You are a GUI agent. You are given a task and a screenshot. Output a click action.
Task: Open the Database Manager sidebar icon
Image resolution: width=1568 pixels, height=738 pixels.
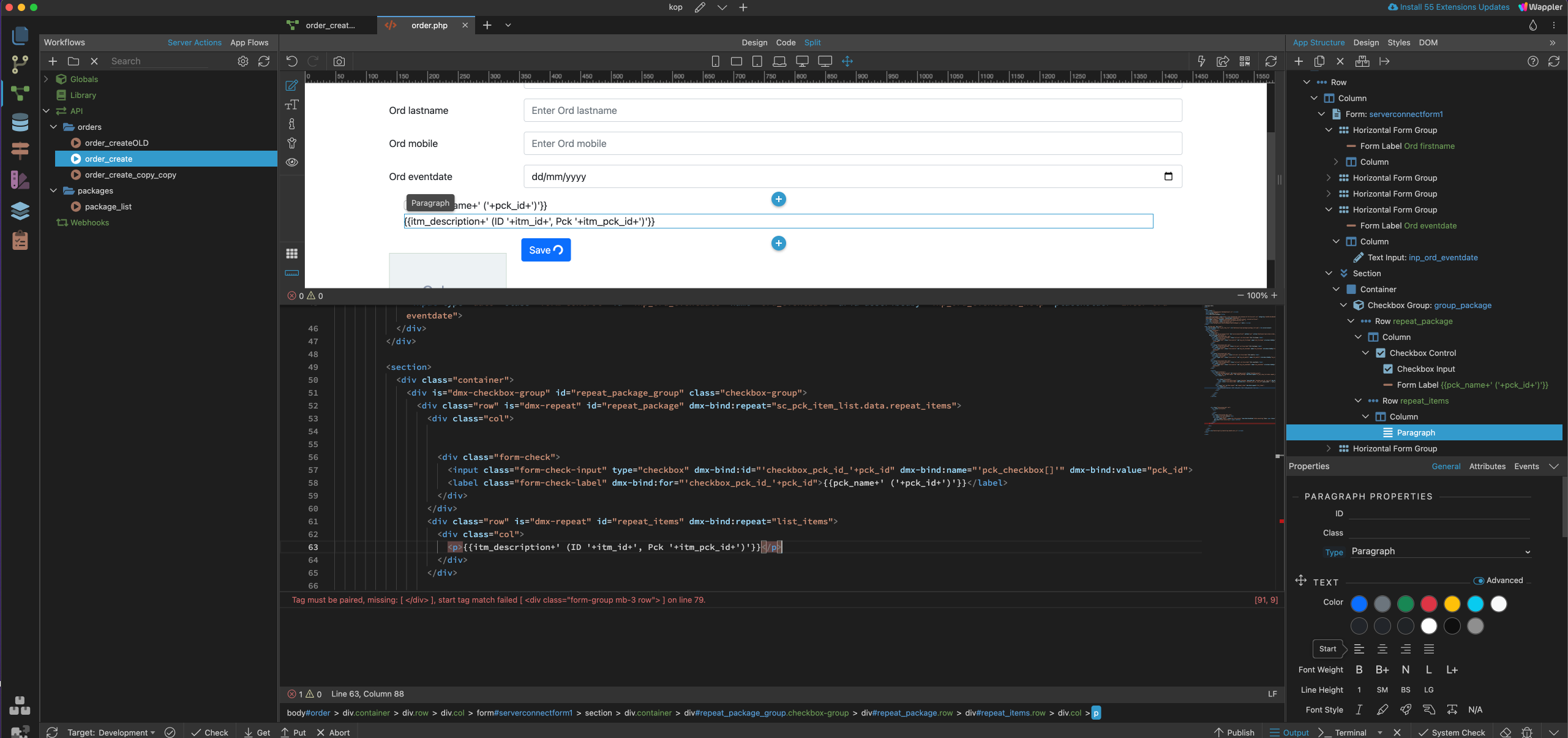click(x=20, y=122)
